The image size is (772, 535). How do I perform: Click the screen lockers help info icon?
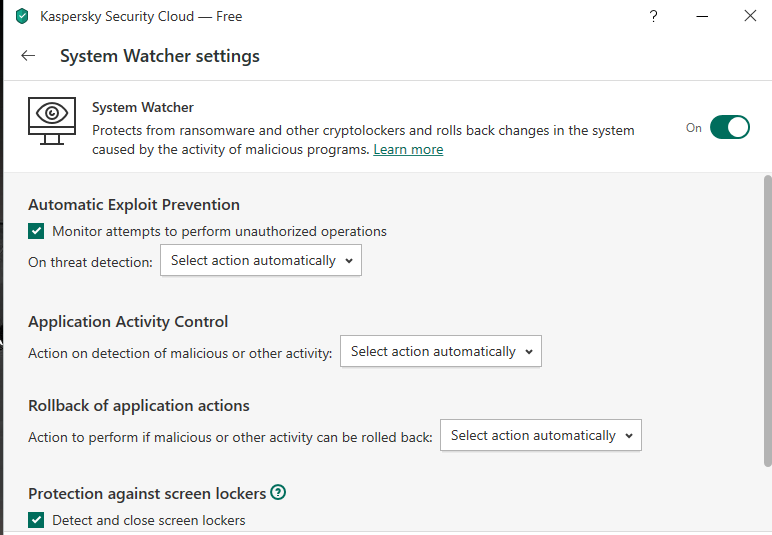[x=278, y=492]
